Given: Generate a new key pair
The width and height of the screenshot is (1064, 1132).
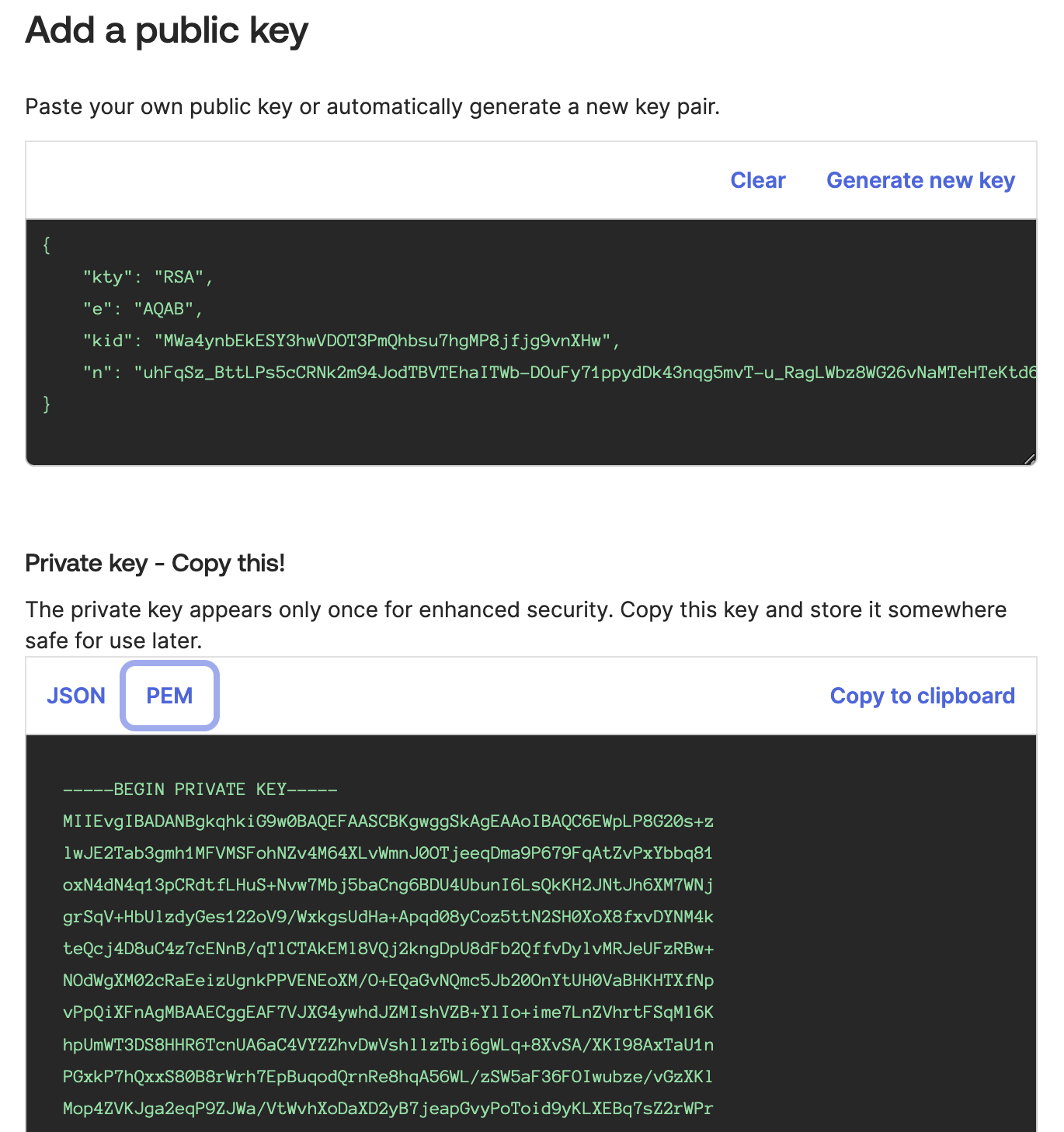Looking at the screenshot, I should point(920,180).
